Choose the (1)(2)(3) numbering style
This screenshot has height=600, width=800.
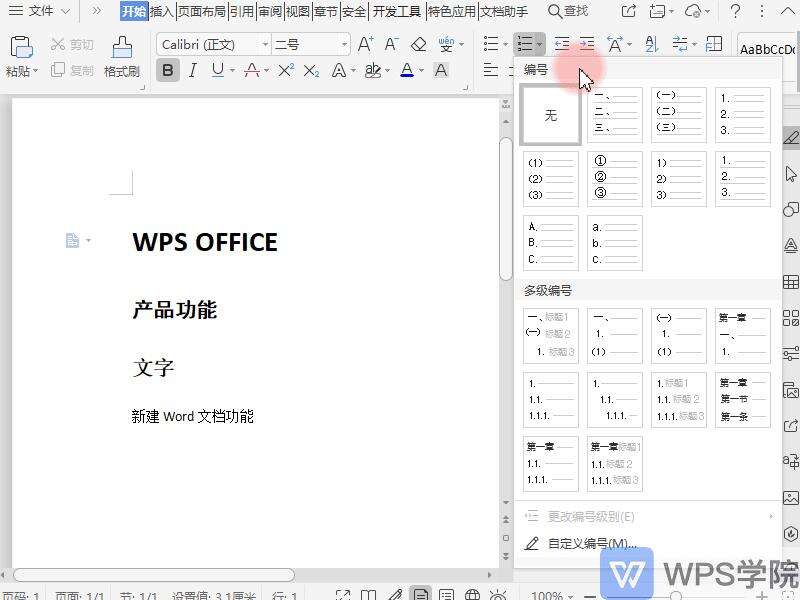coord(551,179)
